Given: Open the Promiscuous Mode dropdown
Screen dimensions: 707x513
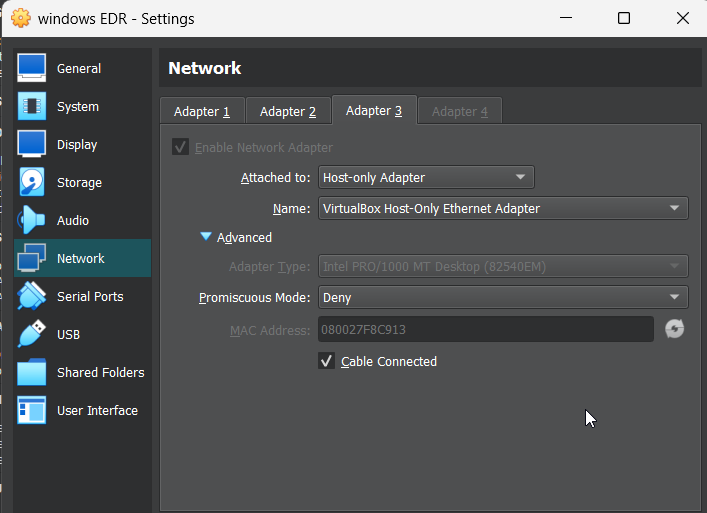Looking at the screenshot, I should (x=502, y=297).
